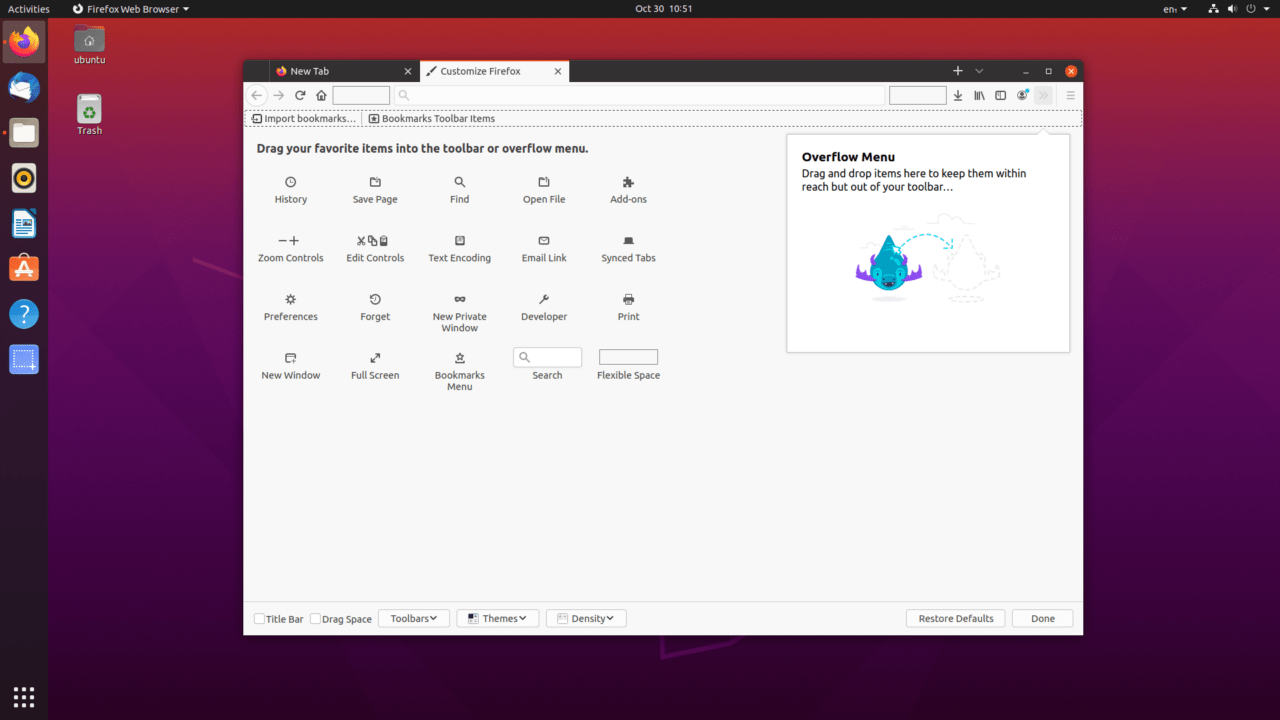This screenshot has height=720, width=1280.
Task: Open the Trash desktop icon
Action: click(x=89, y=115)
